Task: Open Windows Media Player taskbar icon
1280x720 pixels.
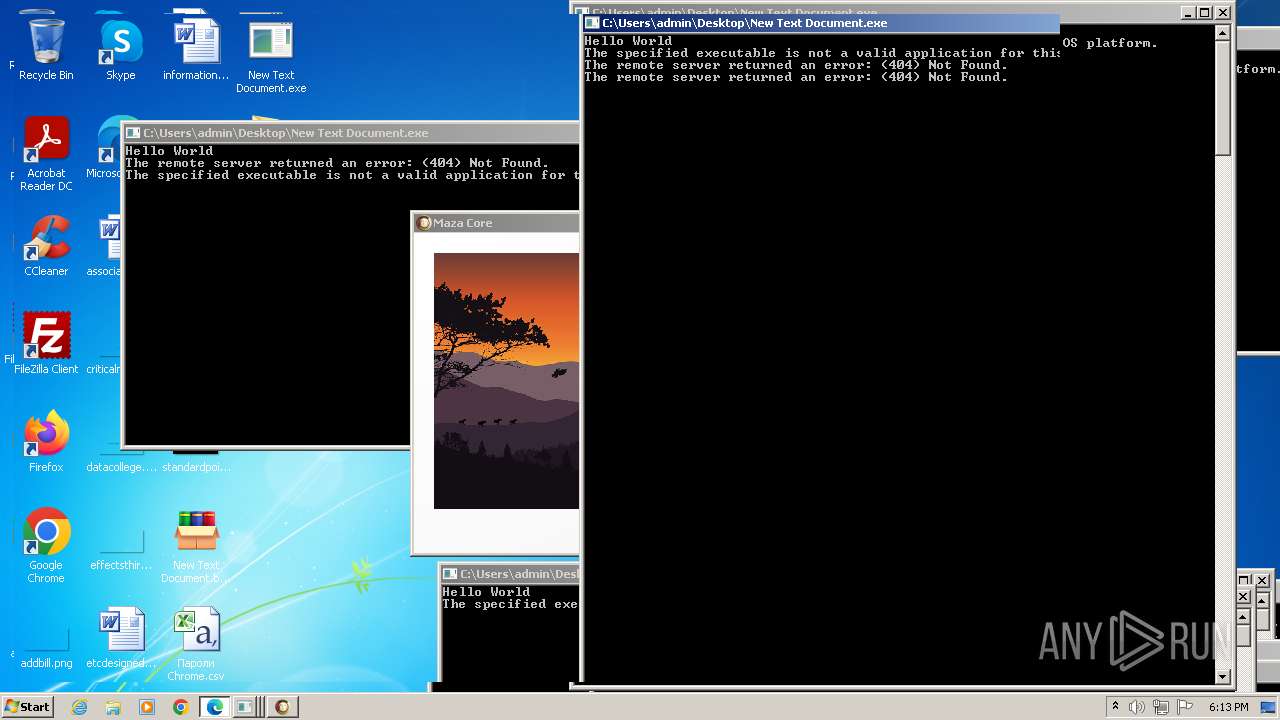Action: 147,707
